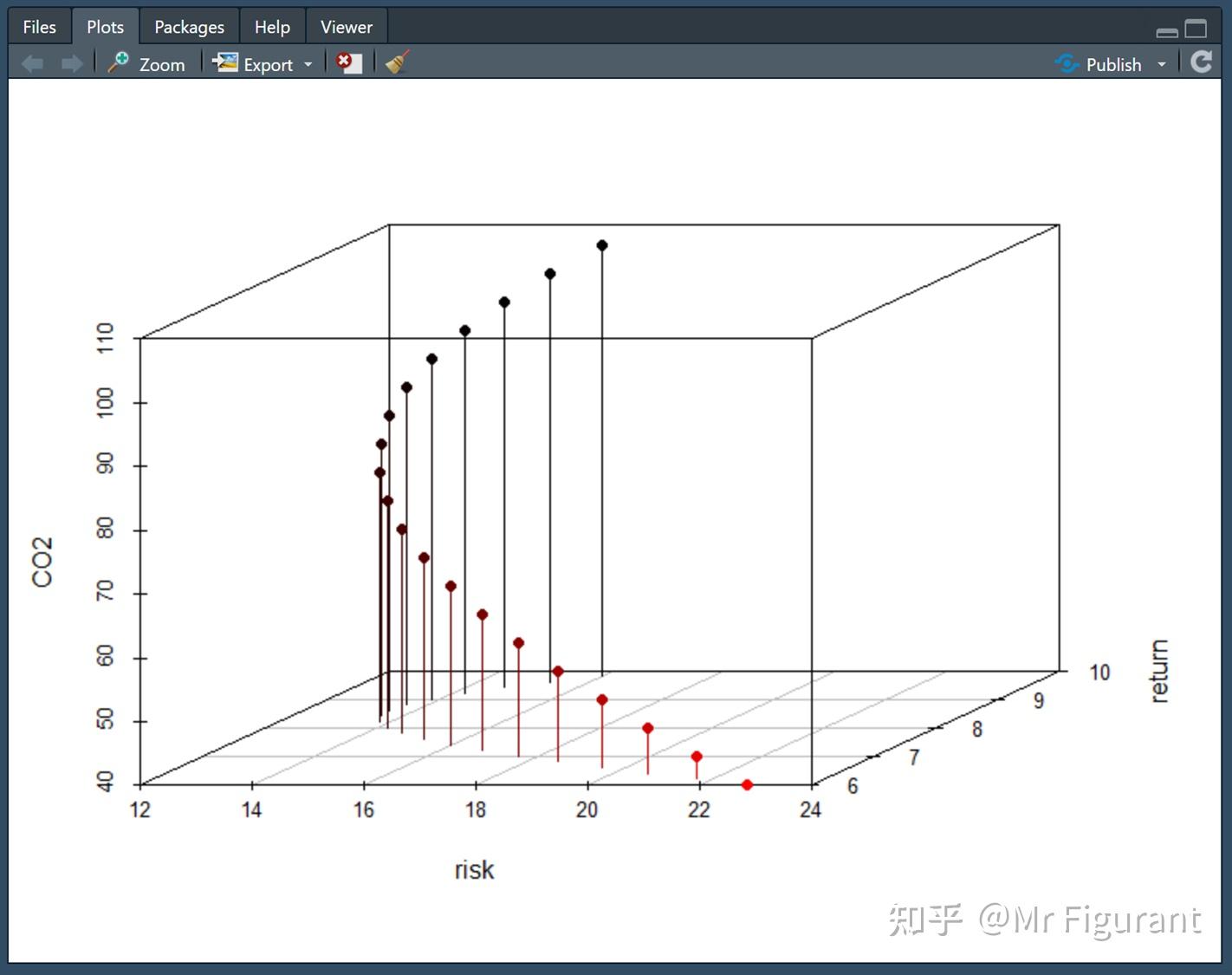Navigate to the previous plot
This screenshot has height=975, width=1232.
(32, 62)
